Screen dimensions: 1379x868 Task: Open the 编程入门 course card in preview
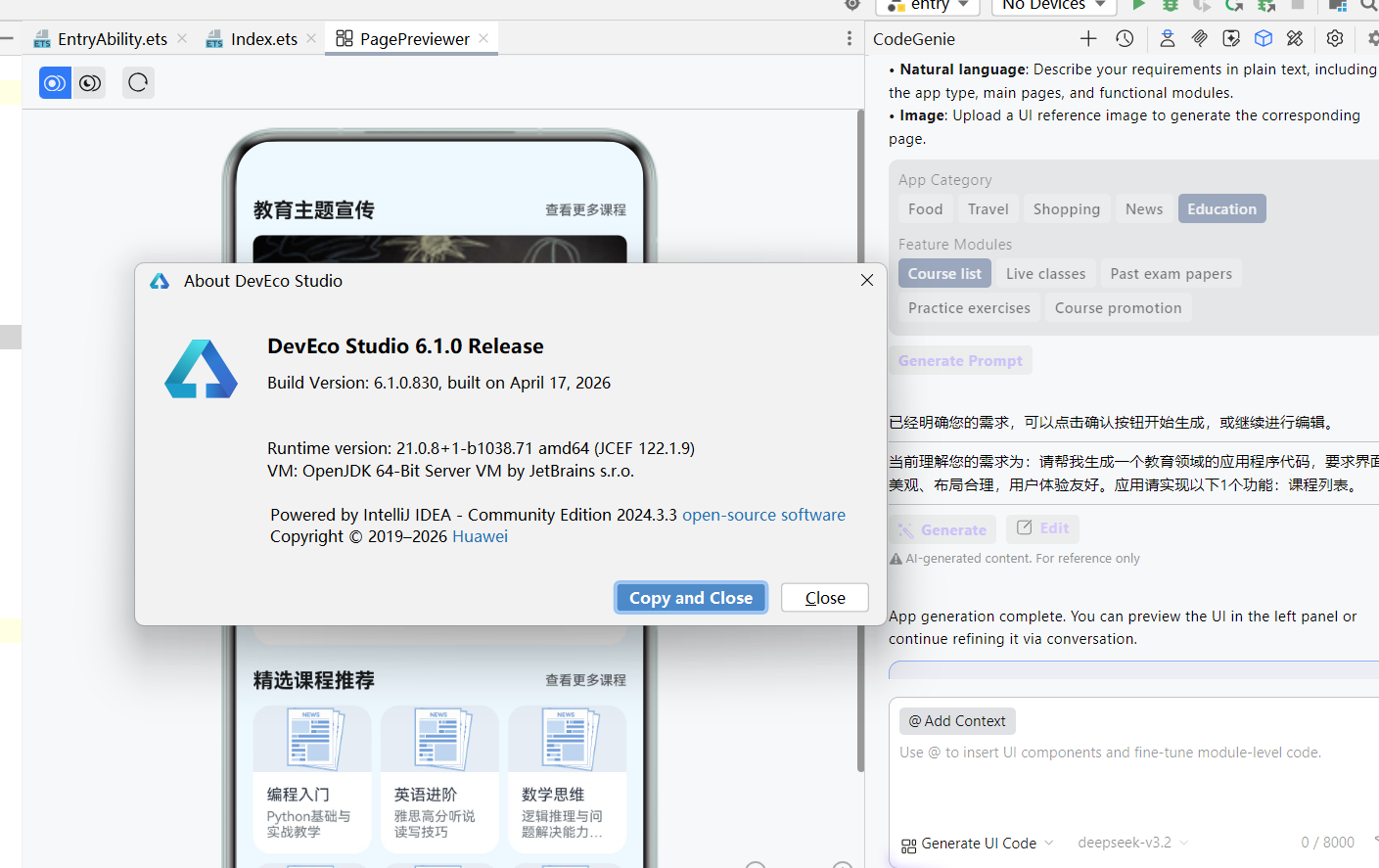(312, 779)
